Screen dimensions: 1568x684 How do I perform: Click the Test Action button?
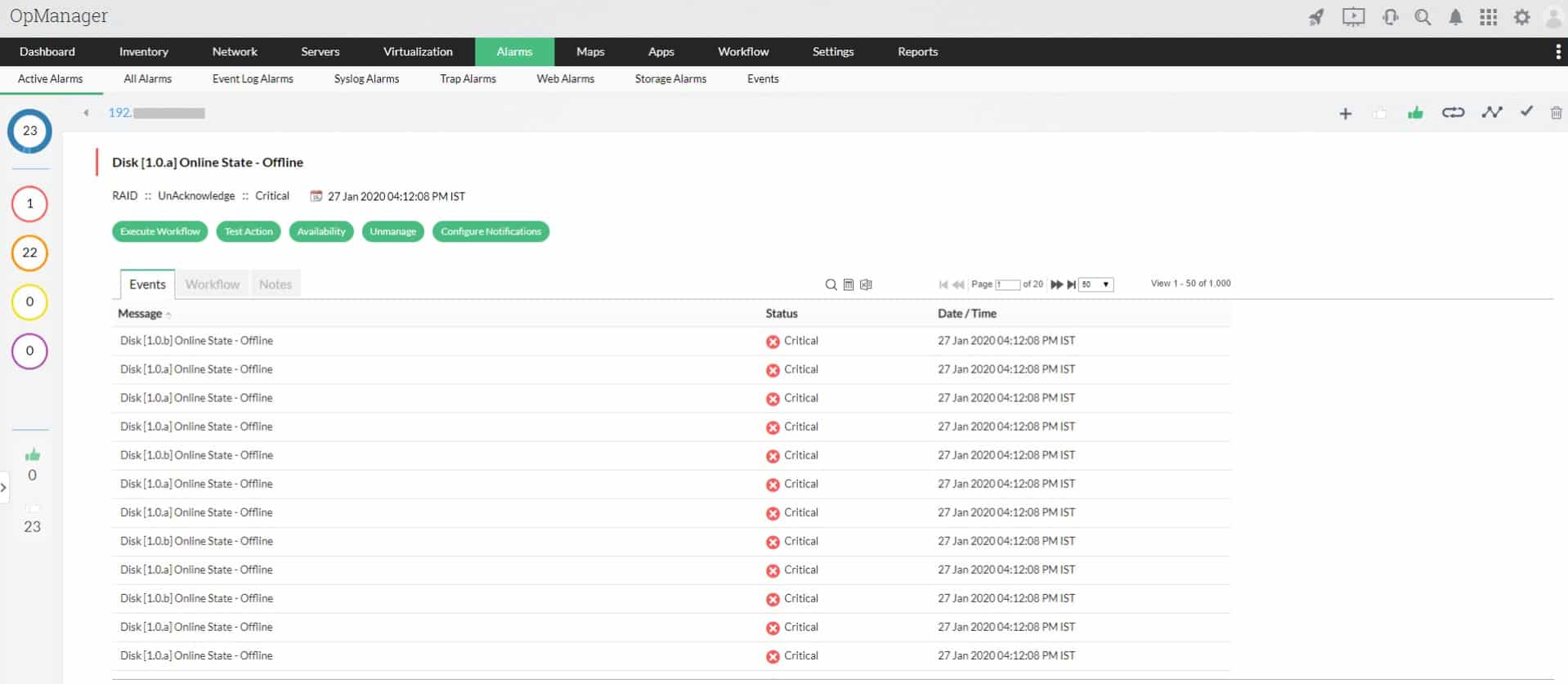point(249,232)
